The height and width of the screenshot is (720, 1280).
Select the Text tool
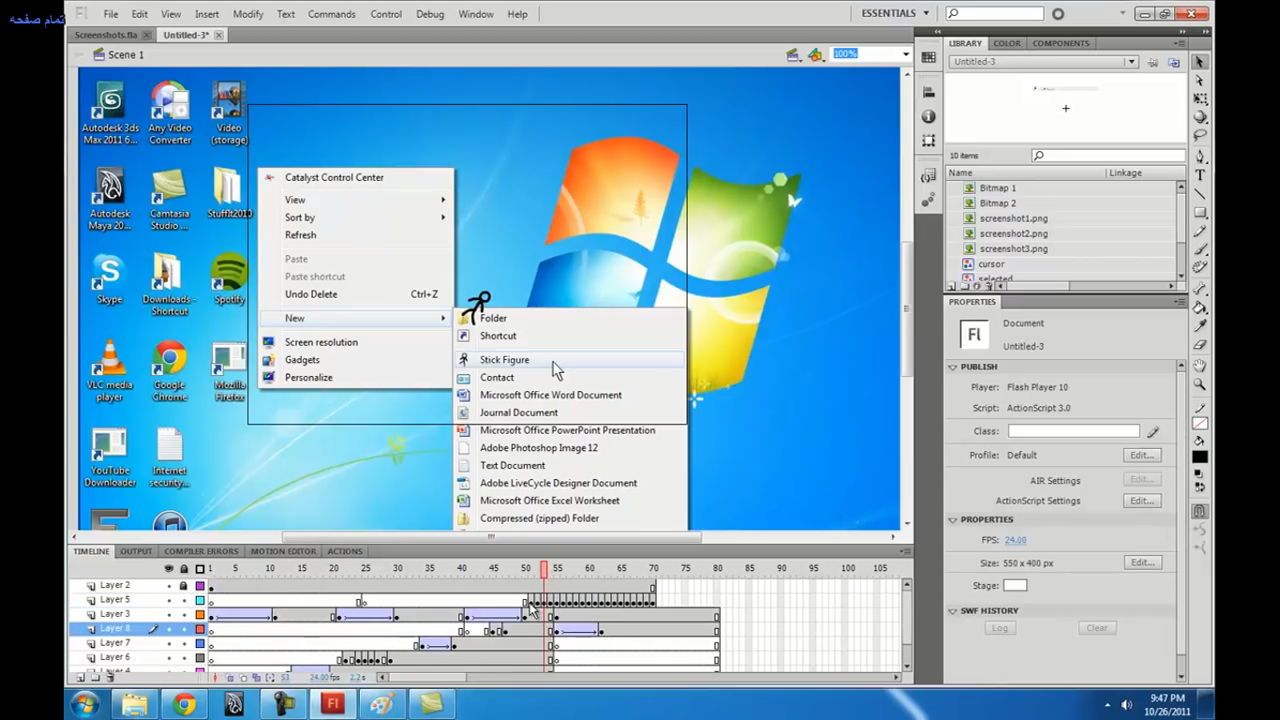point(1200,174)
